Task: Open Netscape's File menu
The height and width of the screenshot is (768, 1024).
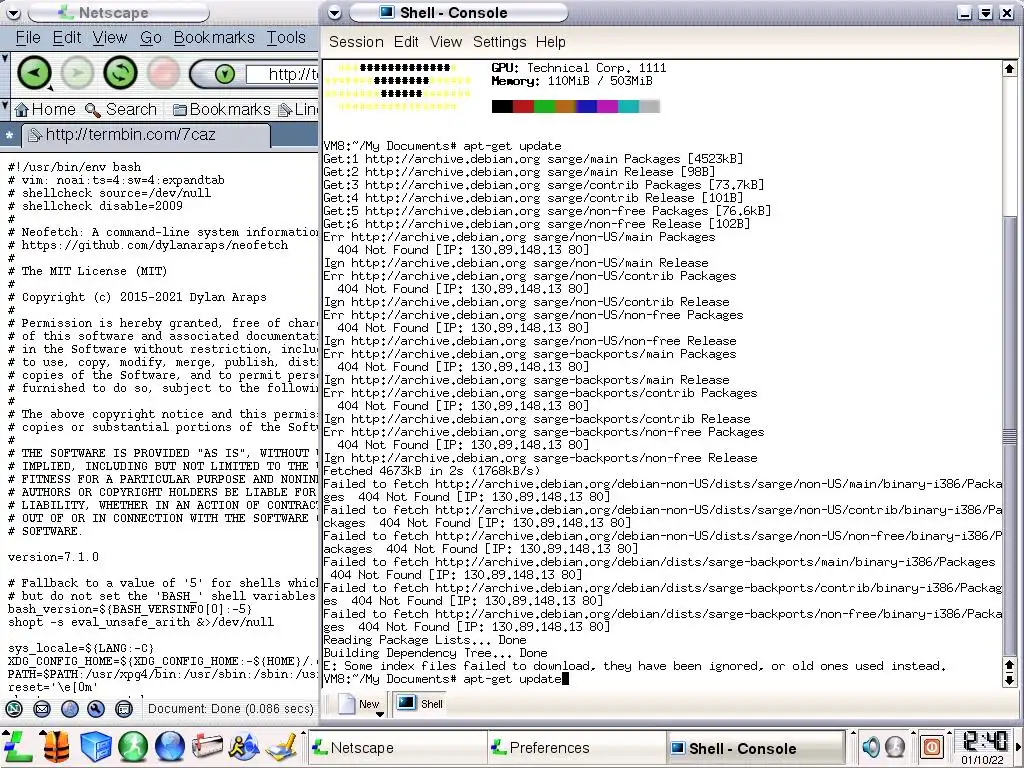Action: click(28, 38)
